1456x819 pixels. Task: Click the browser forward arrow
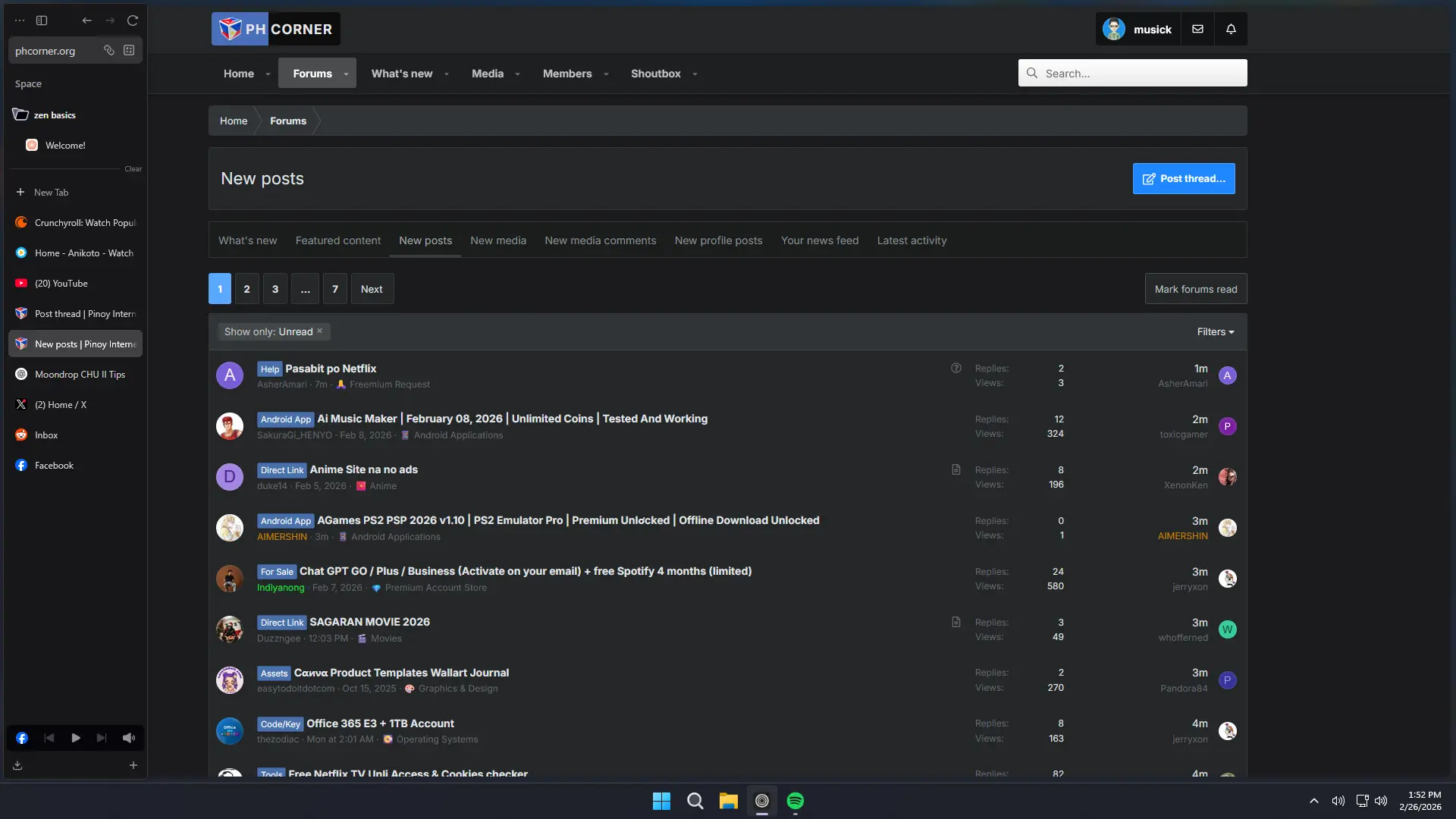pyautogui.click(x=110, y=20)
